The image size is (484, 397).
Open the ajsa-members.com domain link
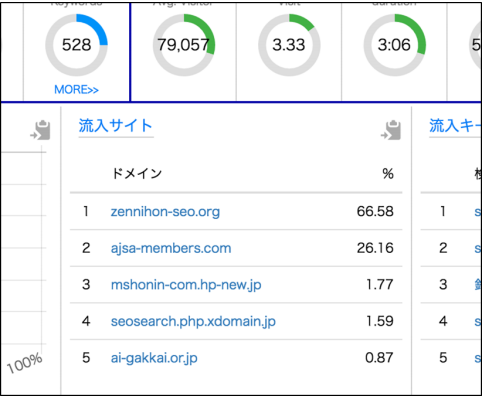[x=171, y=248]
